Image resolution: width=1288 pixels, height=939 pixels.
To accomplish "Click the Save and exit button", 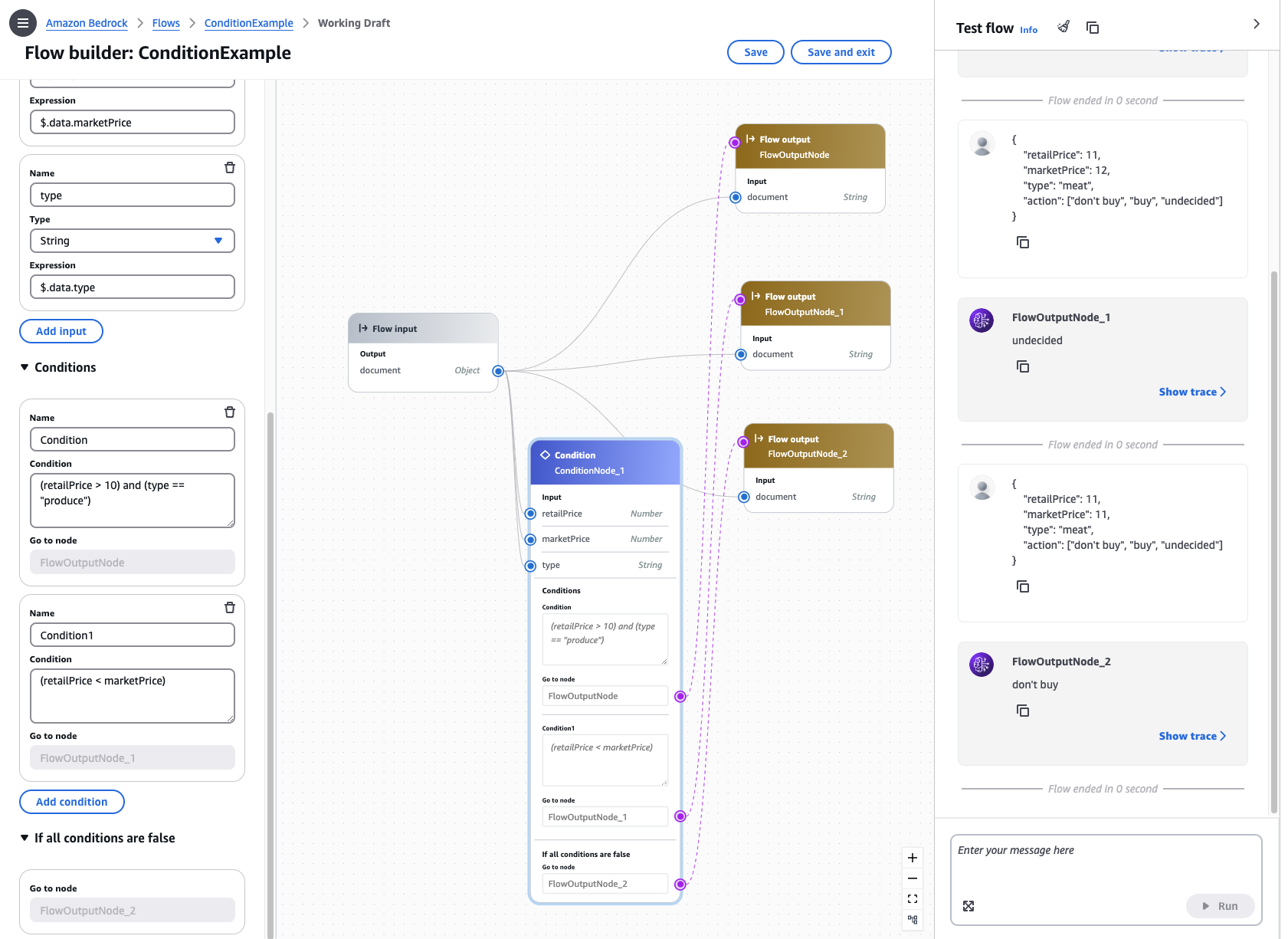I will pos(841,52).
